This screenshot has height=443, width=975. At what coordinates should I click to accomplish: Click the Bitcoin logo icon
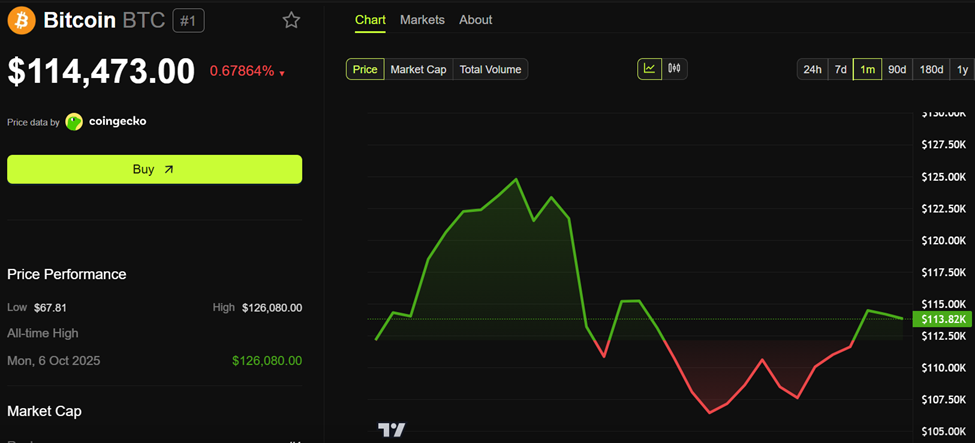(x=22, y=21)
